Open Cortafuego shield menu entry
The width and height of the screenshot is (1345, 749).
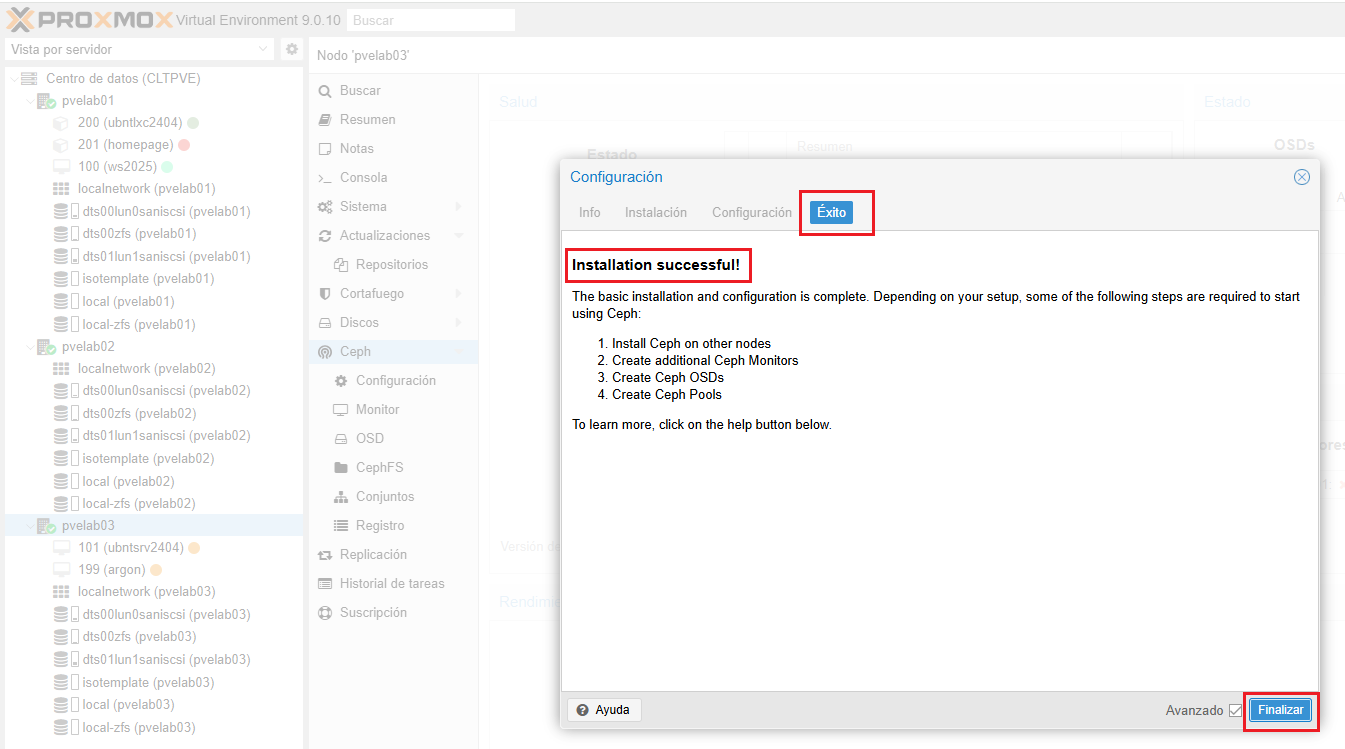point(391,294)
